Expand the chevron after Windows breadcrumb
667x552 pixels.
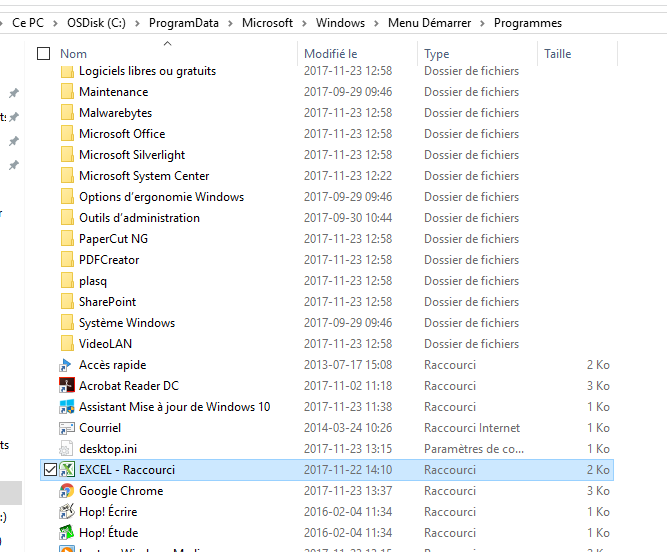376,23
